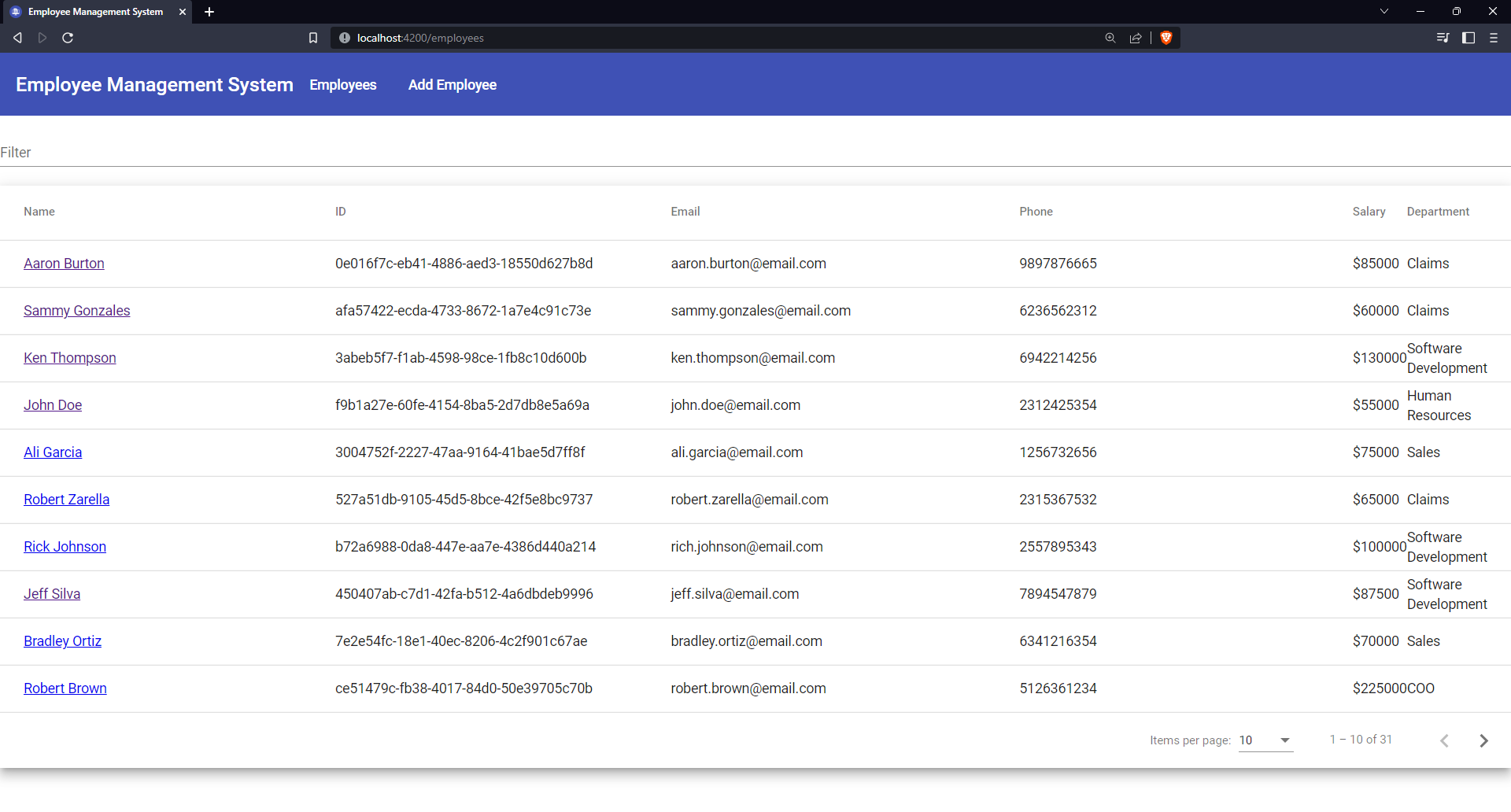This screenshot has width=1511, height=812.
Task: Switch to the Employee Management System tab
Action: click(94, 12)
